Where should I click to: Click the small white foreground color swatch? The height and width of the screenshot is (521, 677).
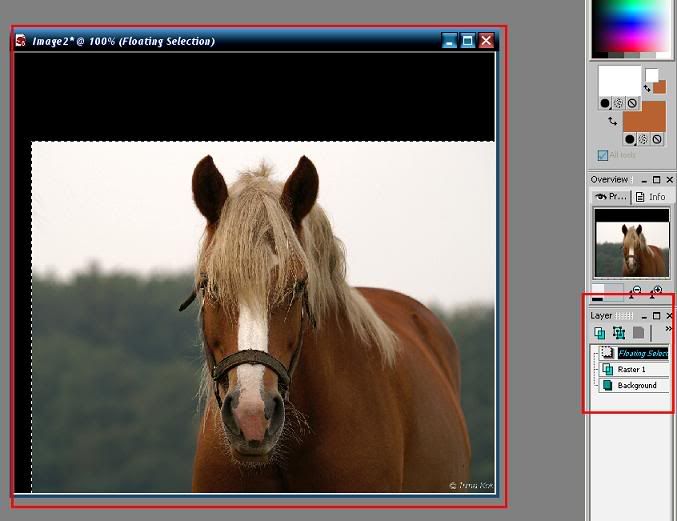point(652,75)
